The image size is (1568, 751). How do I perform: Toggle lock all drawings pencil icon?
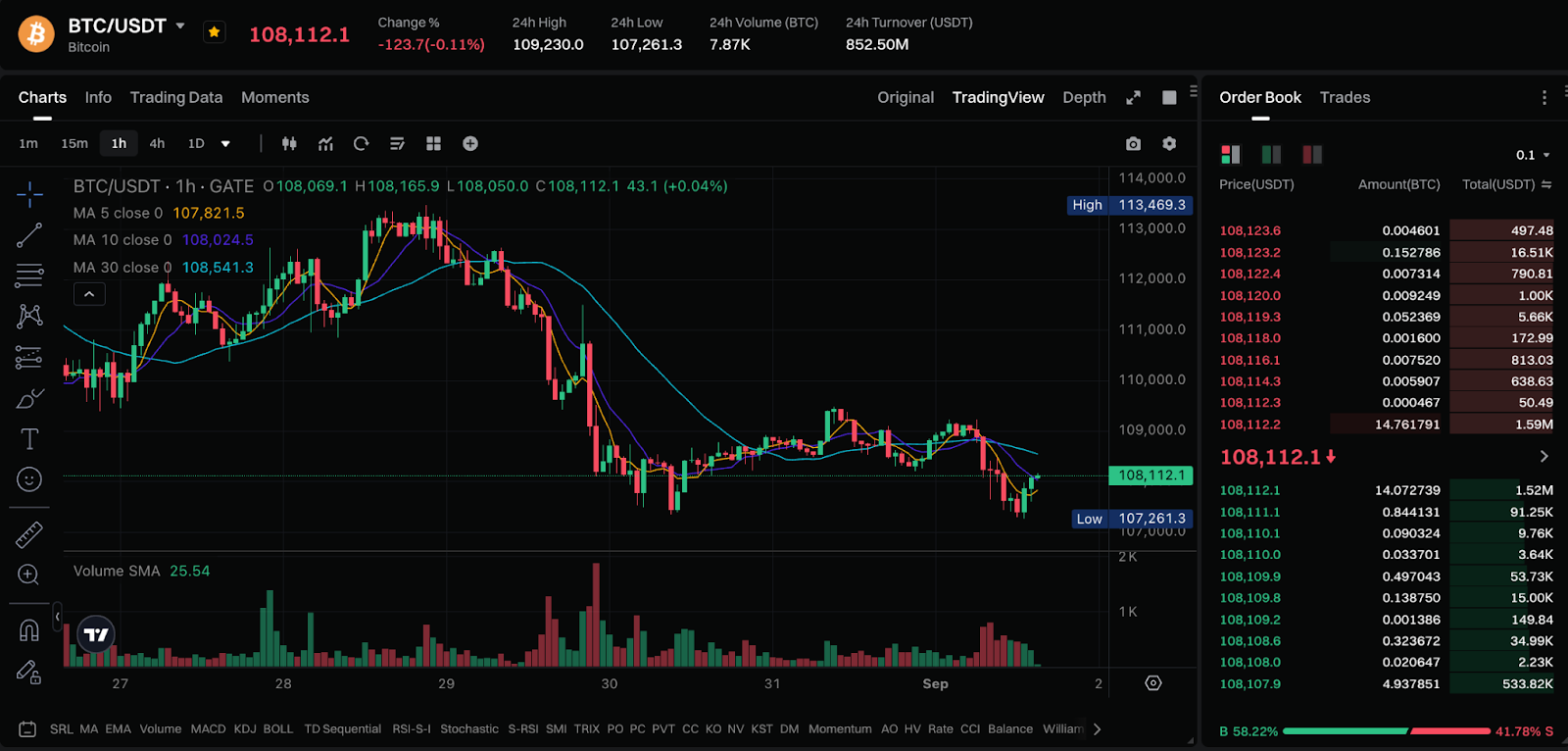click(29, 672)
